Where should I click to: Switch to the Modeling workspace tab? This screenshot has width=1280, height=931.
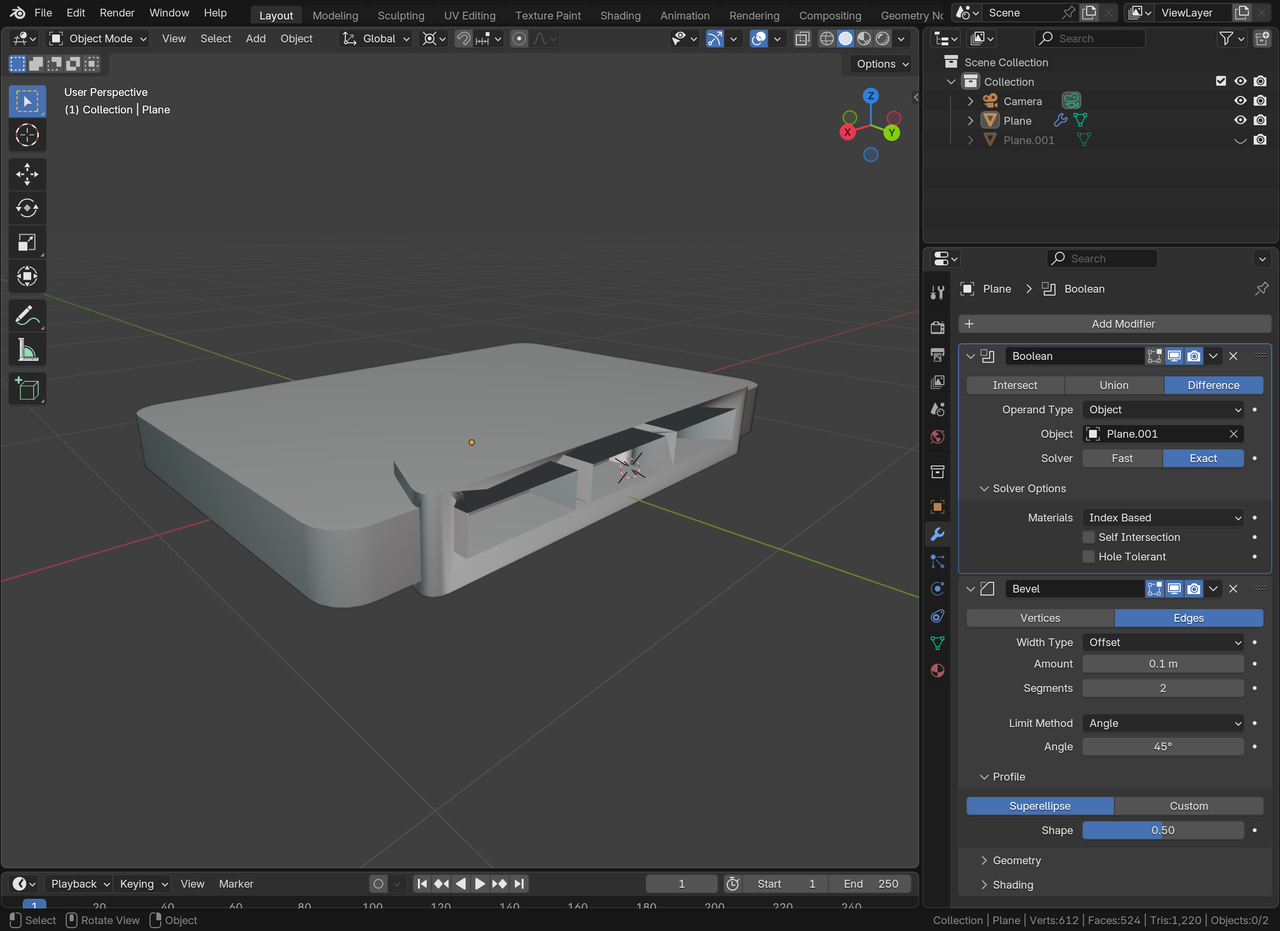point(335,15)
